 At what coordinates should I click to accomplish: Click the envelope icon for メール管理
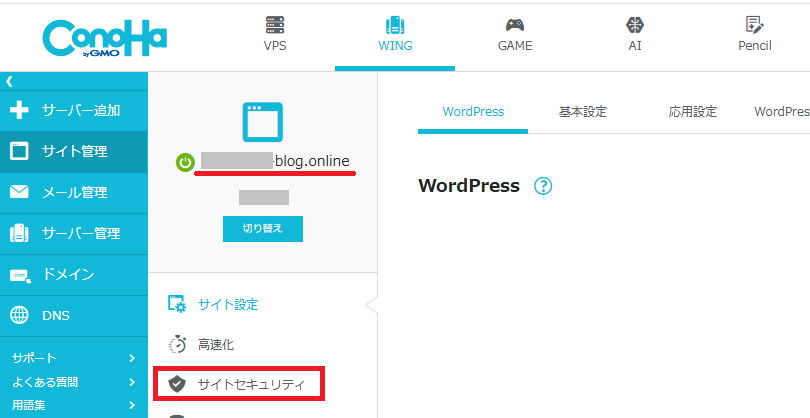pyautogui.click(x=20, y=192)
